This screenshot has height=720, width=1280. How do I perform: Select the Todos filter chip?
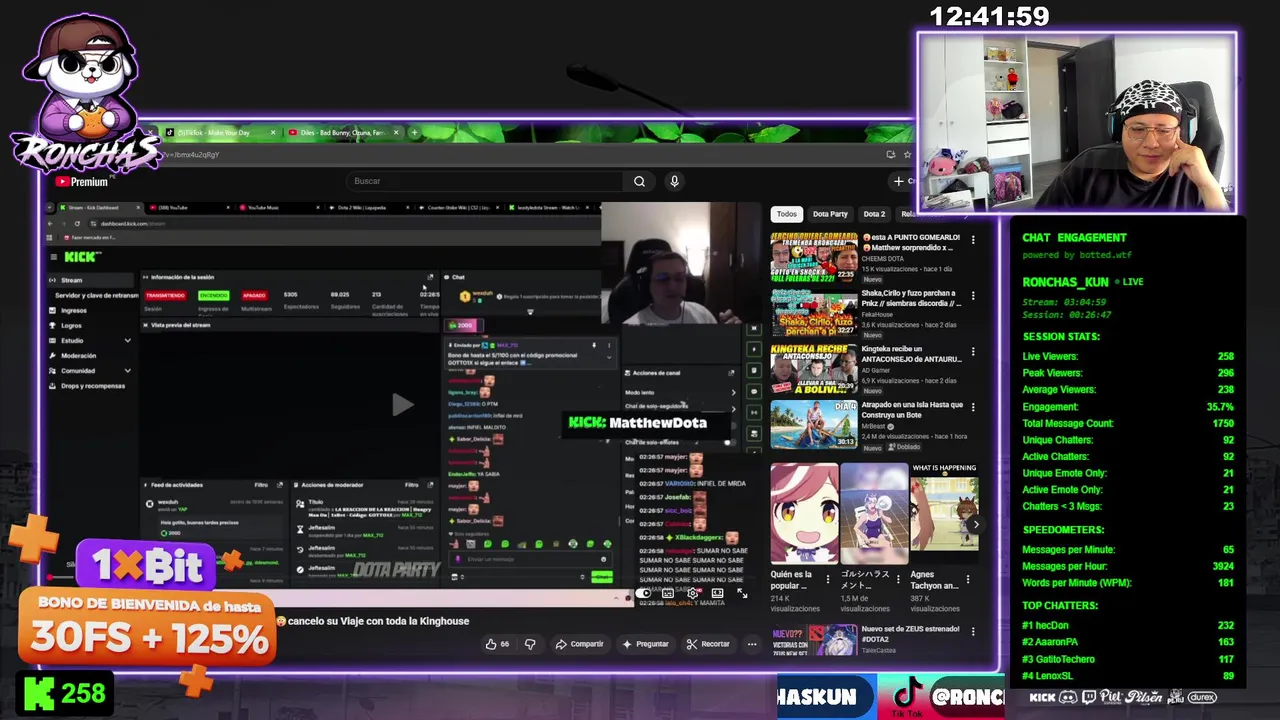[x=787, y=214]
